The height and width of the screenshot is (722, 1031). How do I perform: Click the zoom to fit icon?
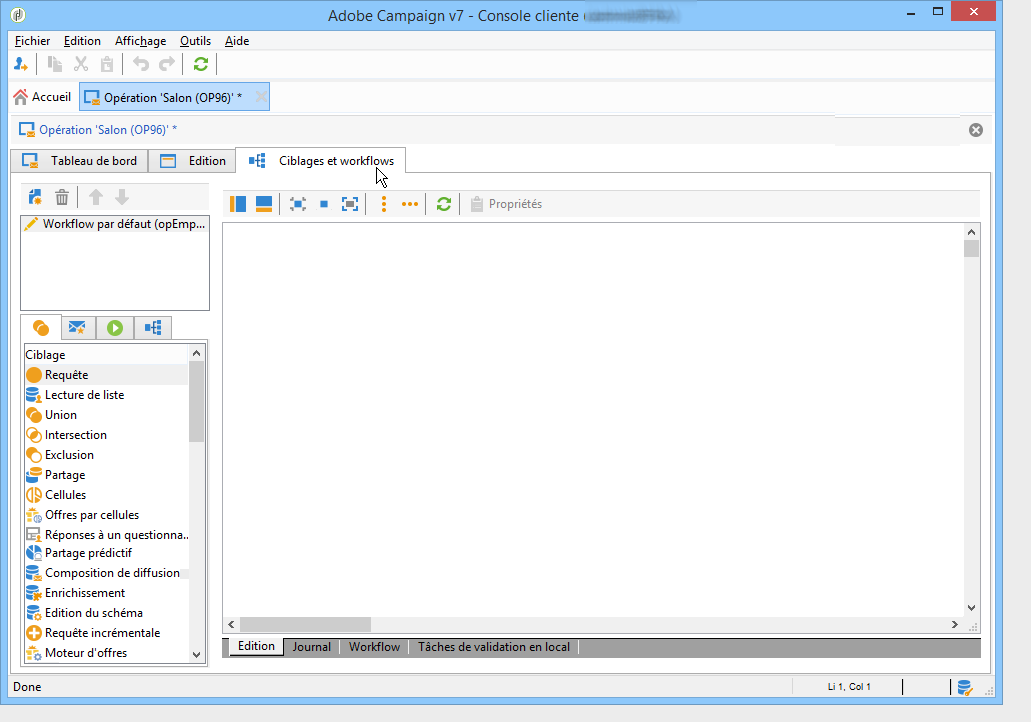click(x=298, y=204)
